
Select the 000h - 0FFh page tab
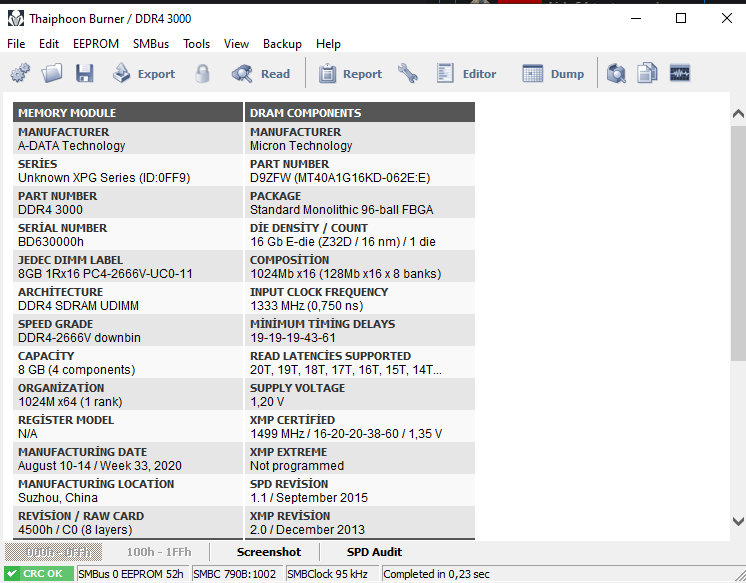click(x=53, y=552)
